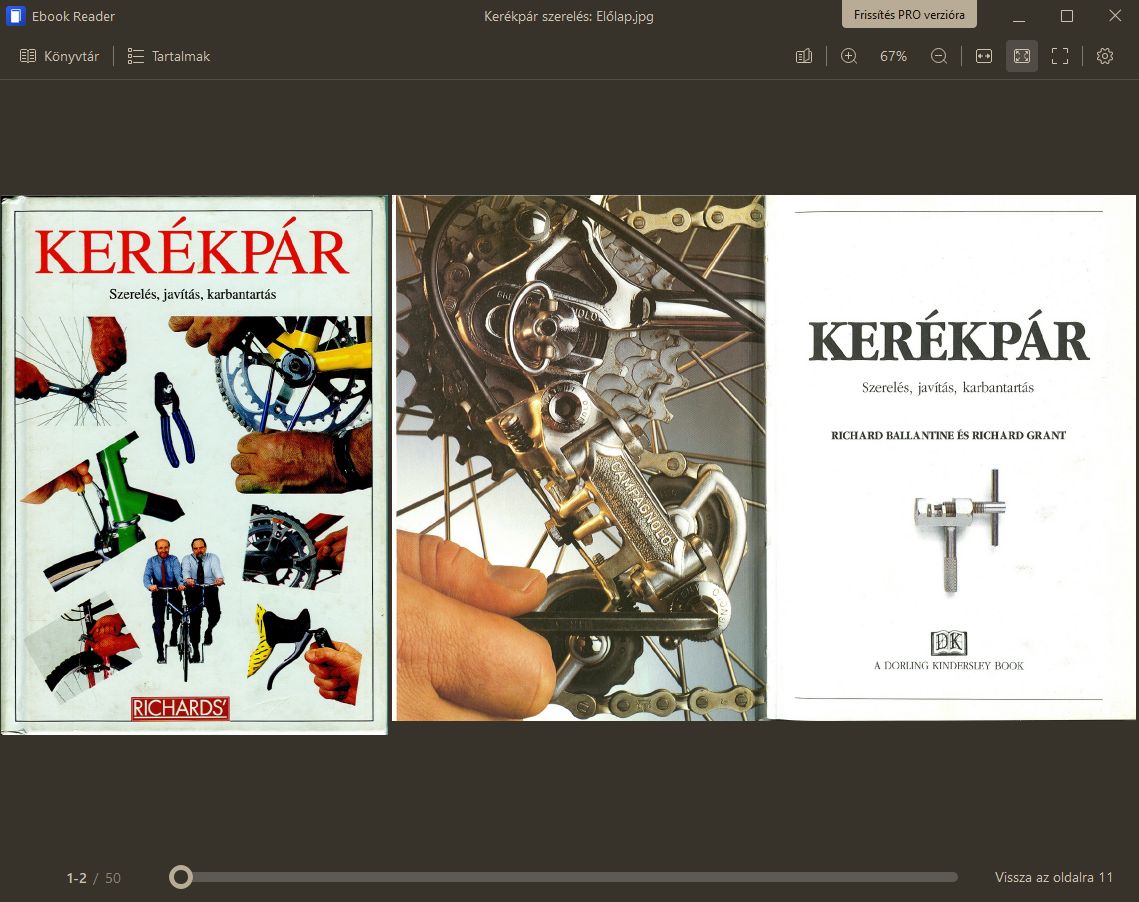Open the two-page reading mode icon
The image size is (1139, 902).
coord(803,56)
